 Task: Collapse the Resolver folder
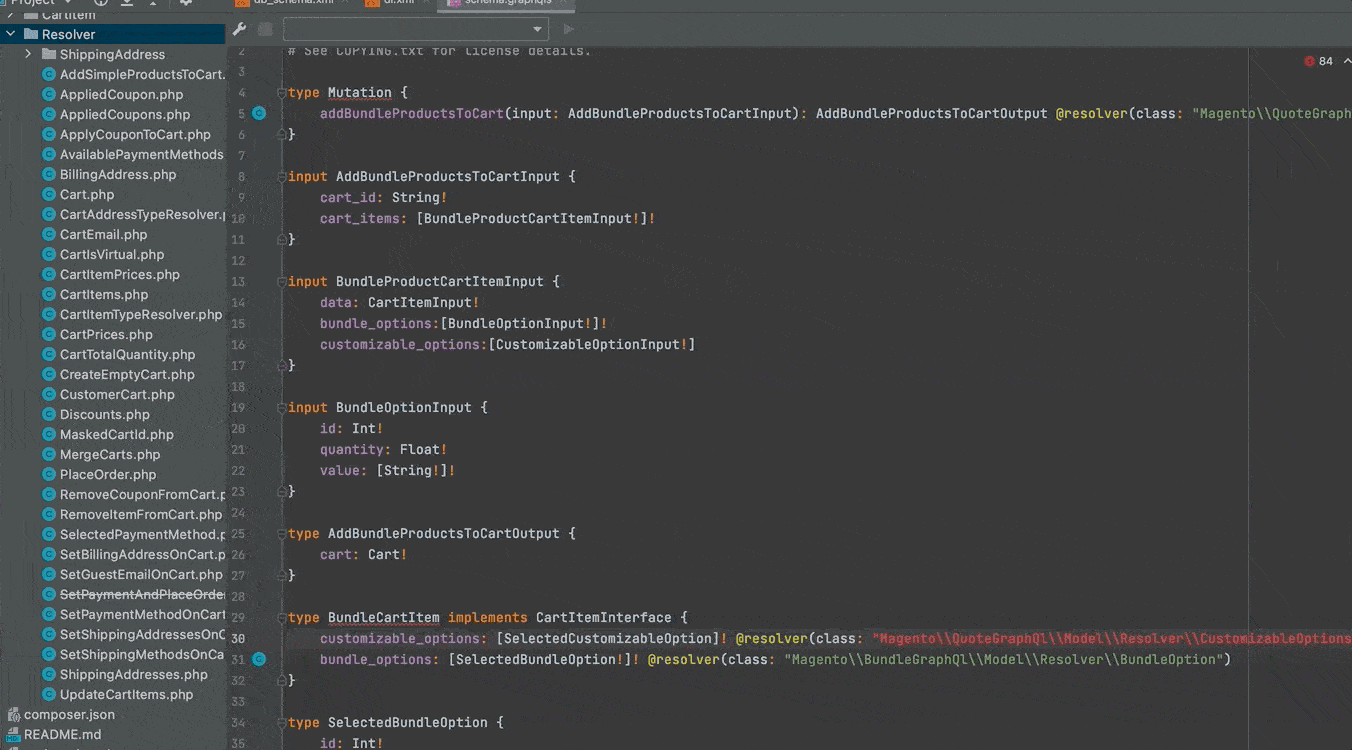(x=11, y=34)
